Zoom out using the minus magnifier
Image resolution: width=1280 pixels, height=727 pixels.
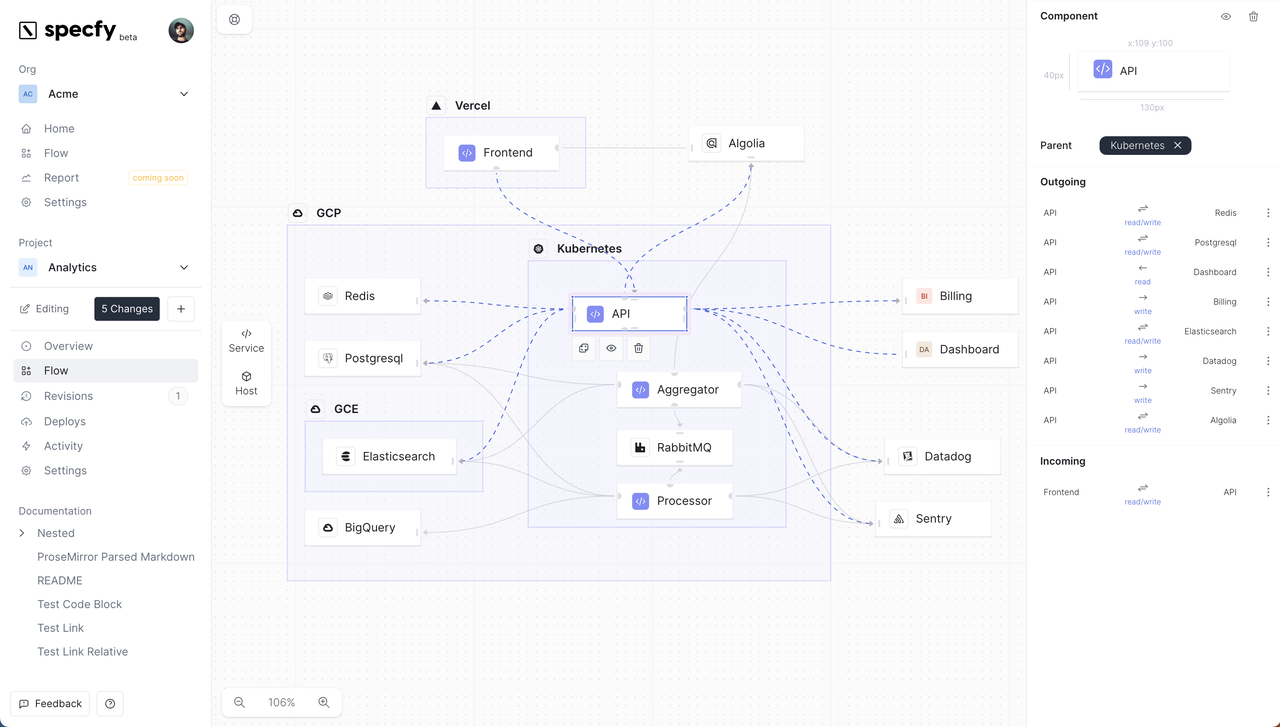click(x=240, y=702)
